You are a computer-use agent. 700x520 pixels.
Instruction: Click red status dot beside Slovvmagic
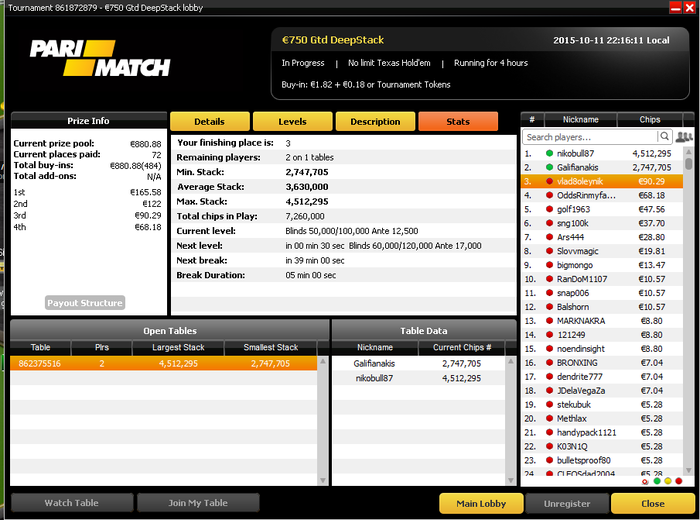(x=549, y=251)
